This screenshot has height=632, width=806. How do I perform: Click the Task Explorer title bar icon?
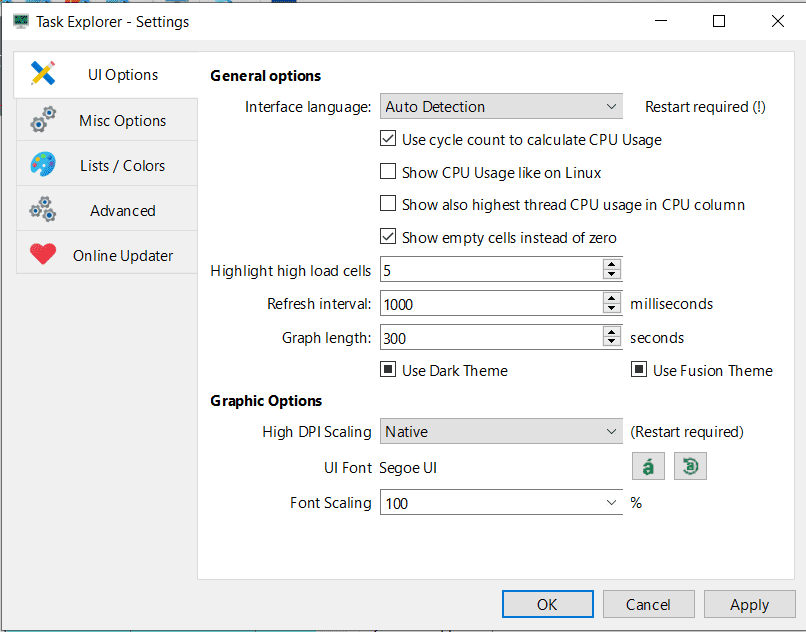(x=20, y=21)
